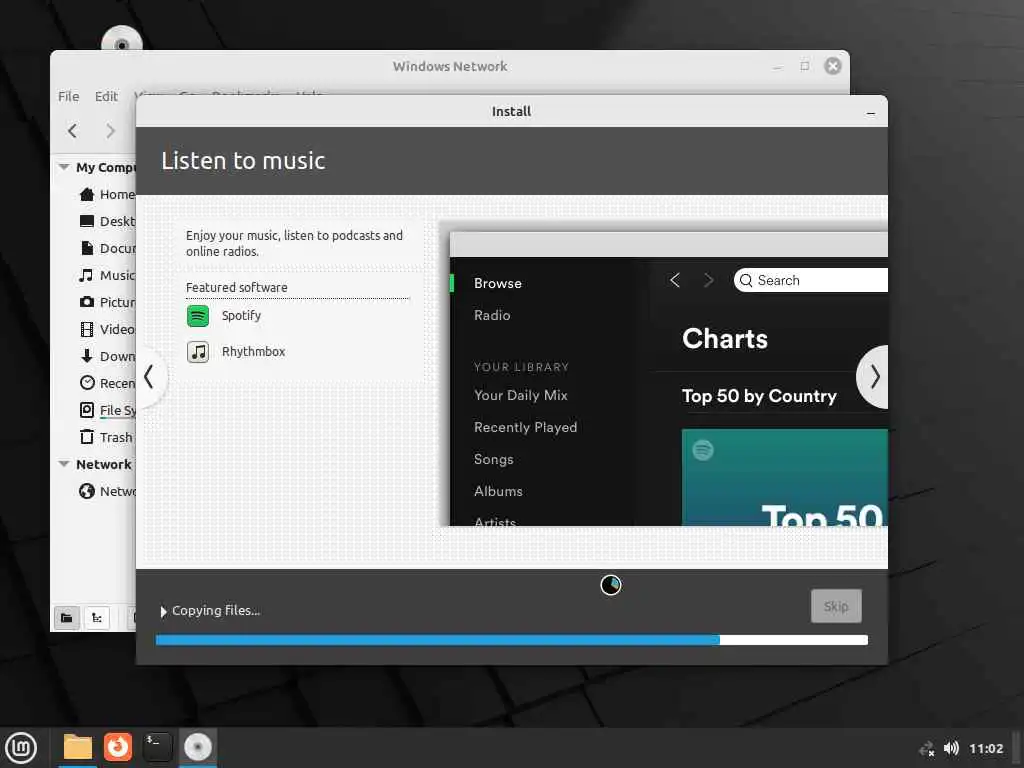Click the installer disc icon on the desktop
The height and width of the screenshot is (768, 1024).
tap(121, 40)
